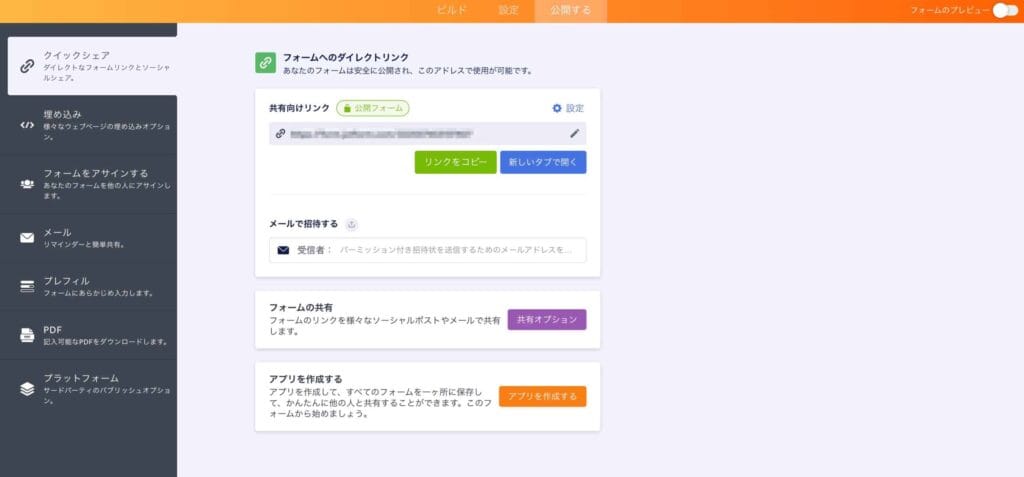Edit the link with pencil icon
The image size is (1024, 477).
click(574, 133)
